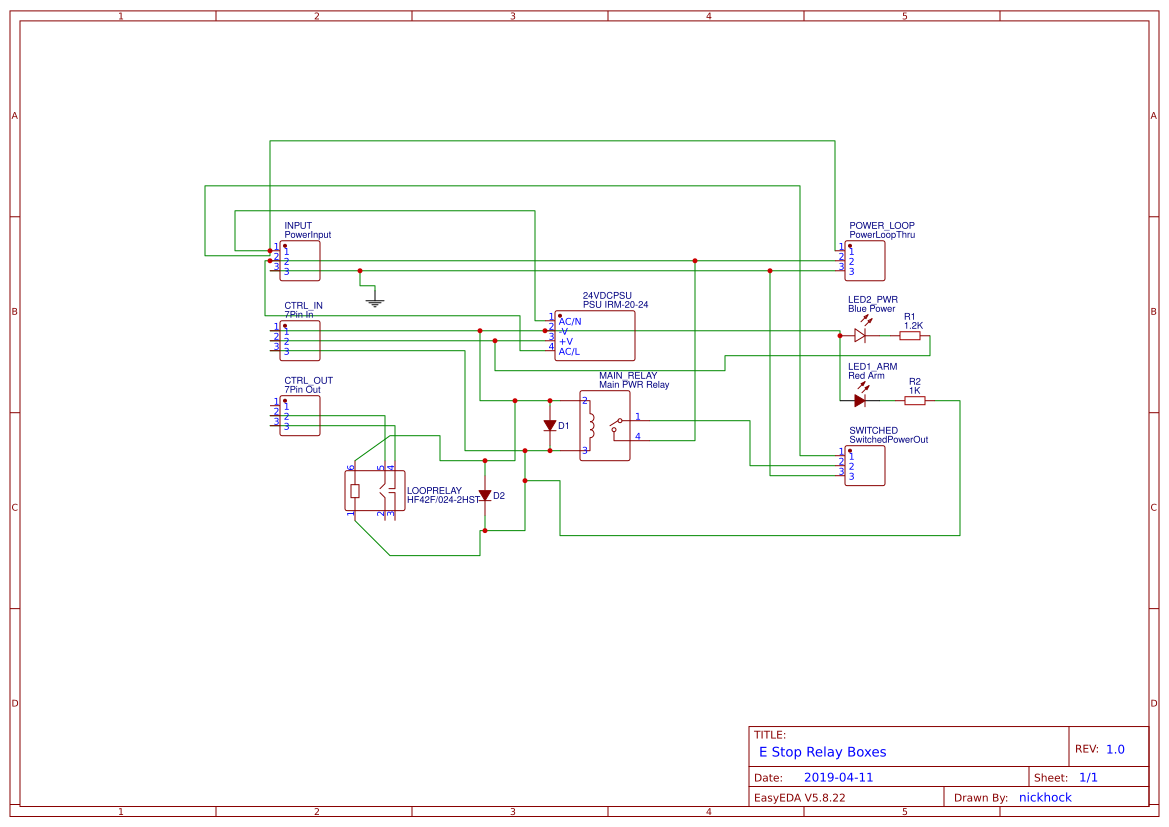The height and width of the screenshot is (827, 1169).
Task: Select the MAIN_RELAY Main PWR Relay symbol
Action: tap(605, 425)
